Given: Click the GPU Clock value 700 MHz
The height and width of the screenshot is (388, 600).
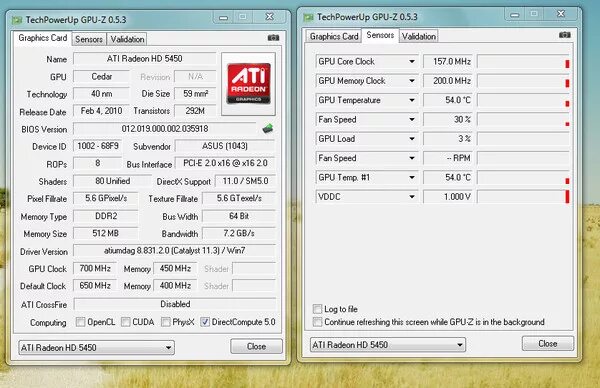Looking at the screenshot, I should click(x=95, y=268).
